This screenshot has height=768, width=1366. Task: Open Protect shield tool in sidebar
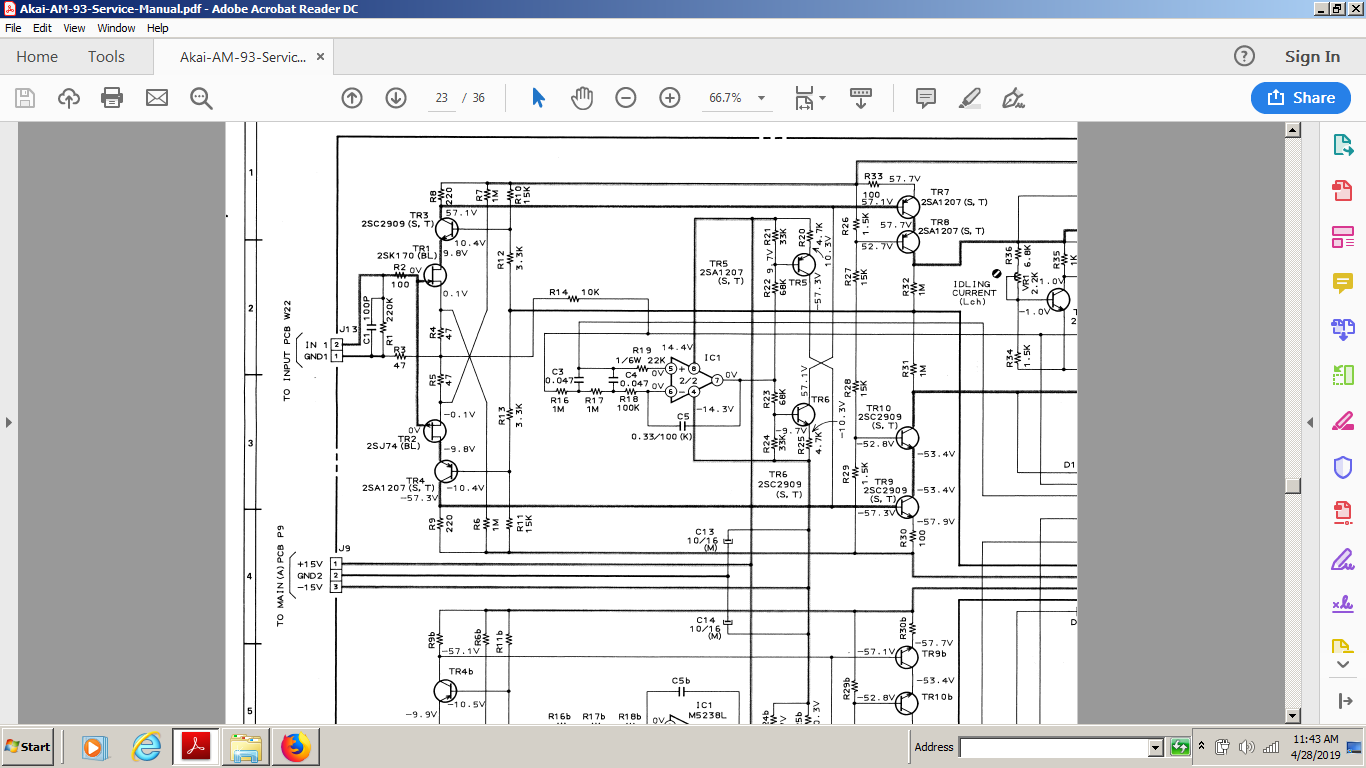(1343, 467)
